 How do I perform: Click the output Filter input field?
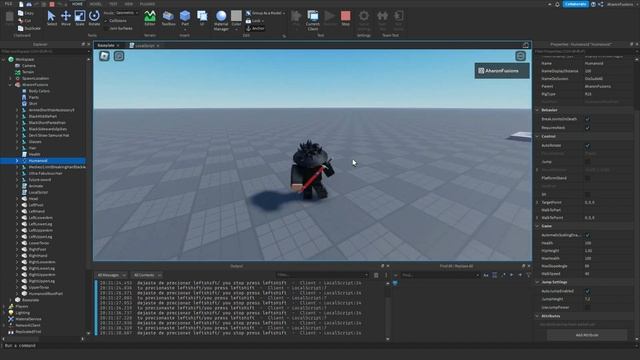(x=322, y=275)
